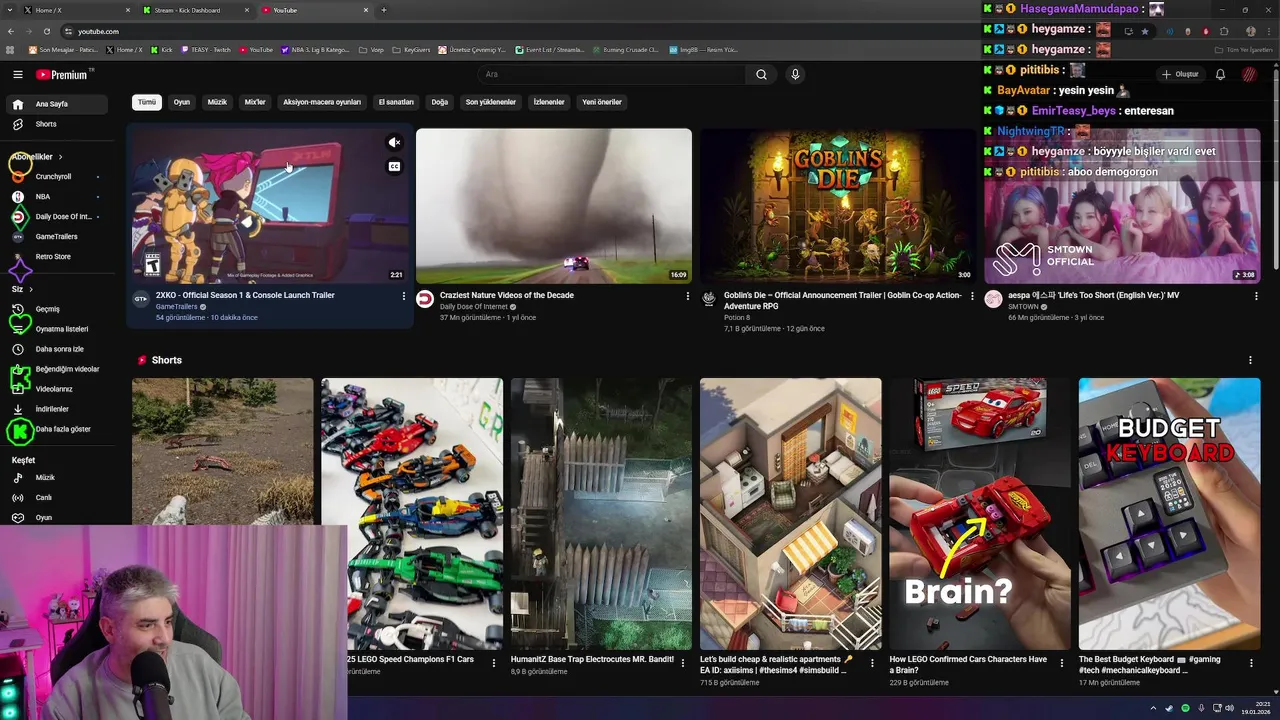
Task: Open Craziest Nature Videos tornado thumbnail
Action: [554, 206]
